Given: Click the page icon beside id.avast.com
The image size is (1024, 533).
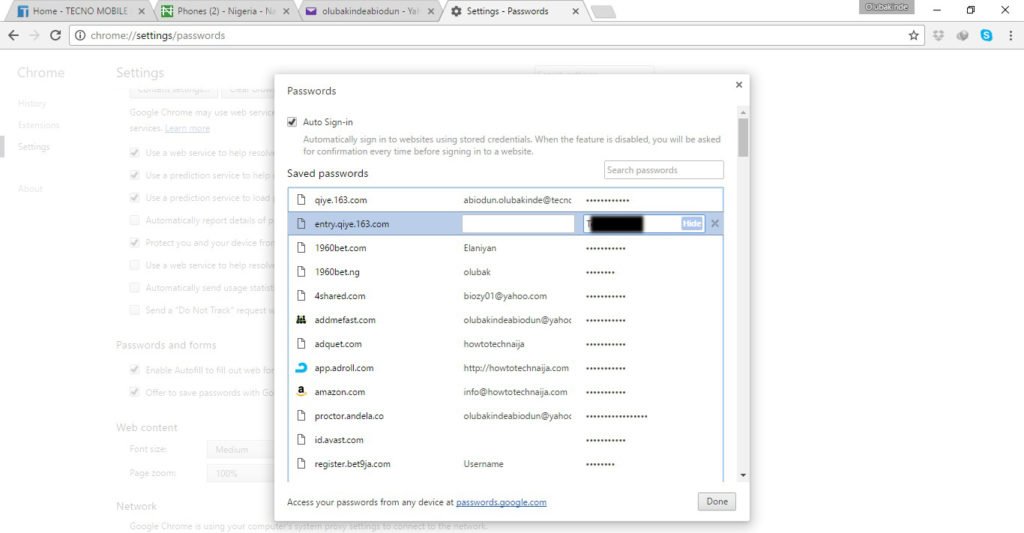Looking at the screenshot, I should coord(301,440).
